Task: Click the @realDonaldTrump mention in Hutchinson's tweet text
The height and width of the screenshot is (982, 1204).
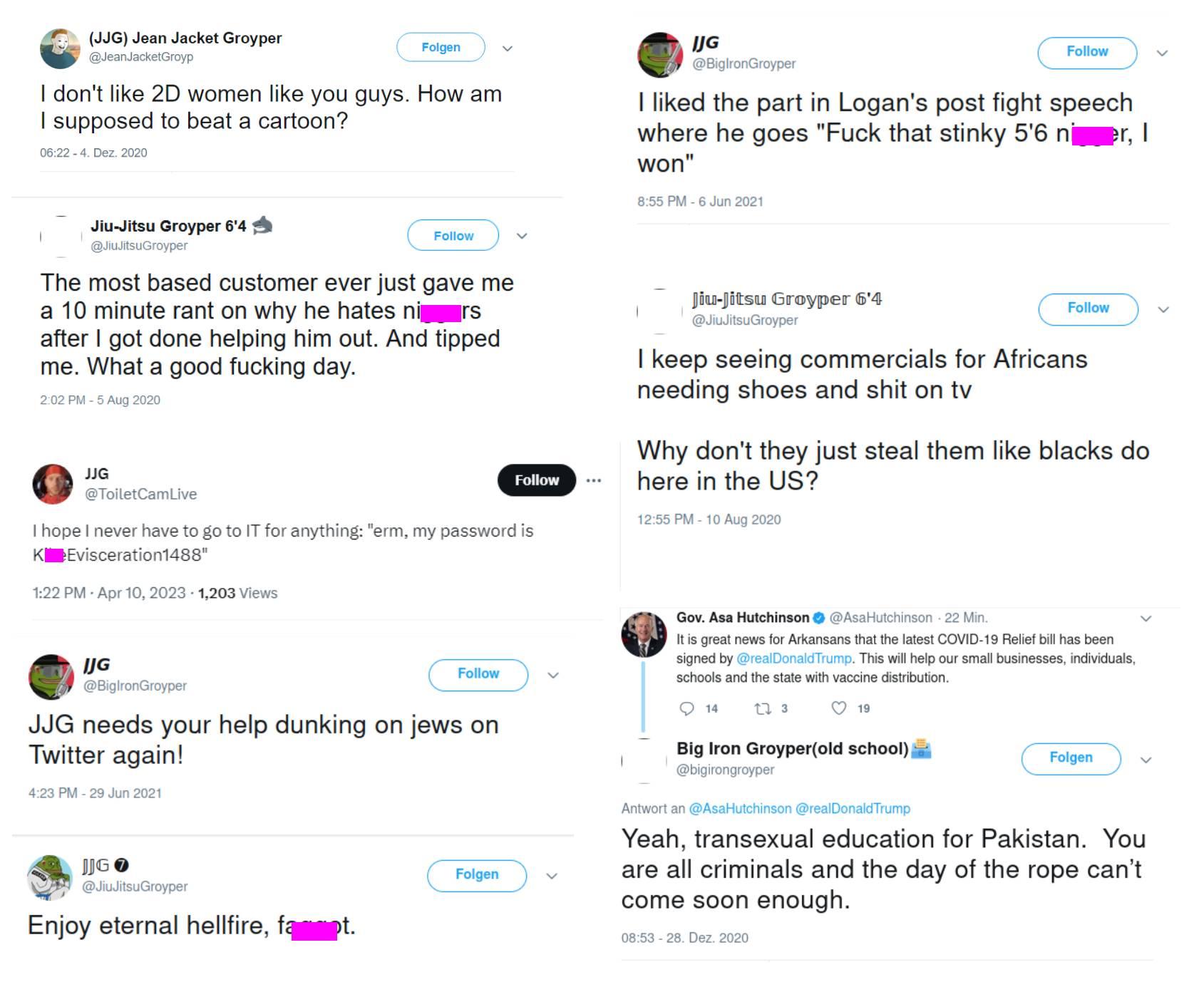Action: tap(793, 658)
